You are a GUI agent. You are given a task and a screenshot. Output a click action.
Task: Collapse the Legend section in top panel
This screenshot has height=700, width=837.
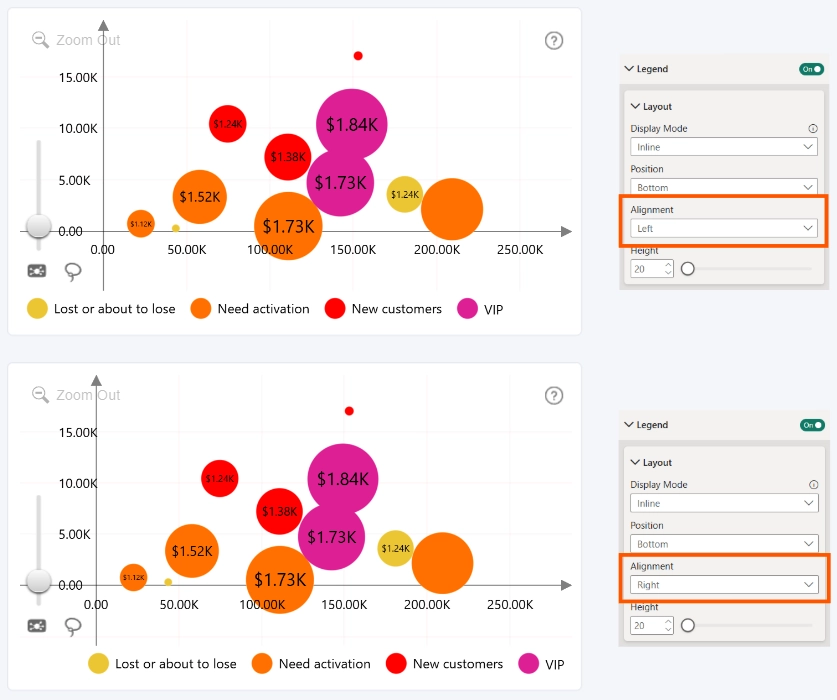pyautogui.click(x=629, y=69)
